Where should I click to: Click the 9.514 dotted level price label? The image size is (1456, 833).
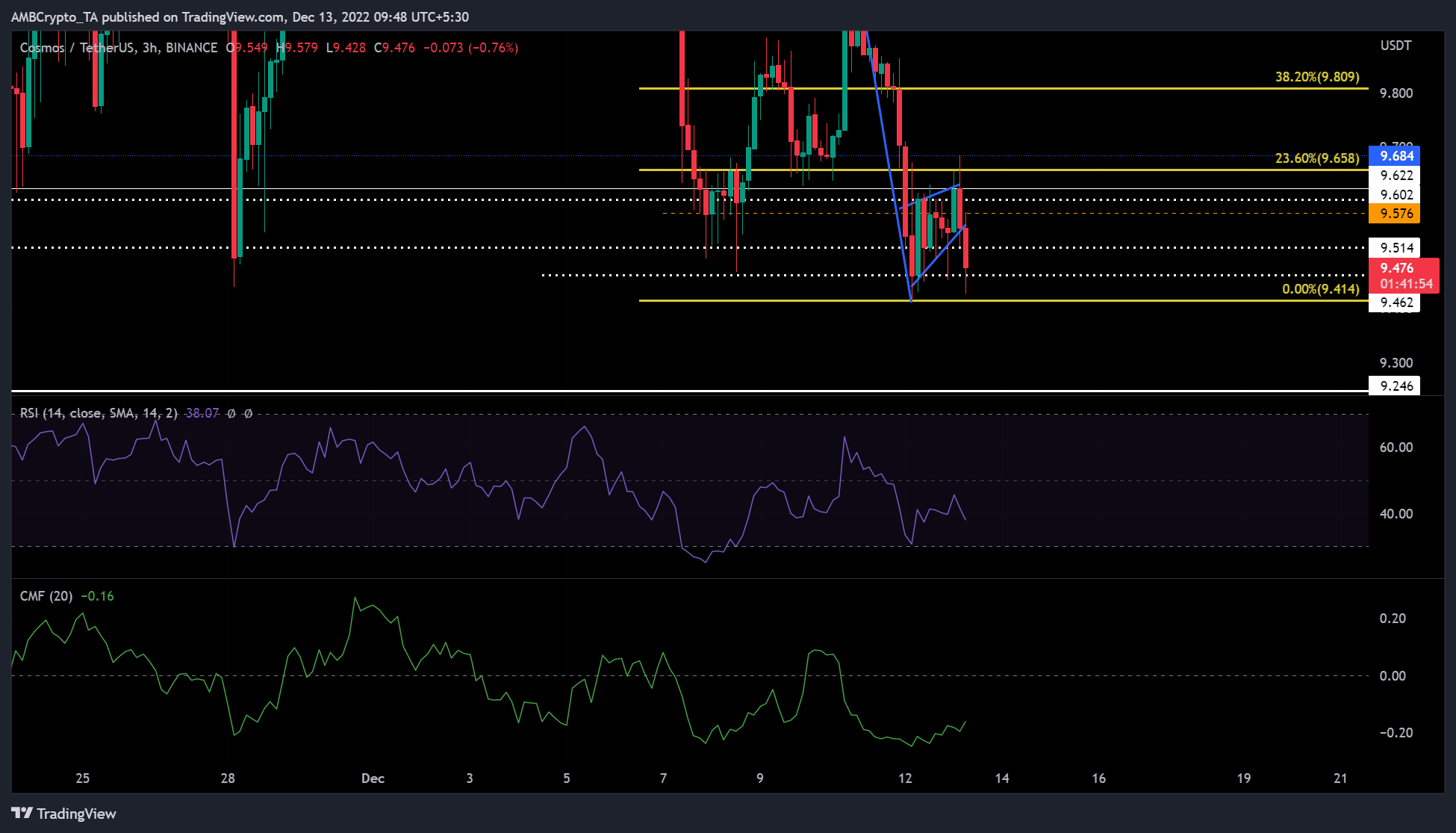(x=1394, y=248)
